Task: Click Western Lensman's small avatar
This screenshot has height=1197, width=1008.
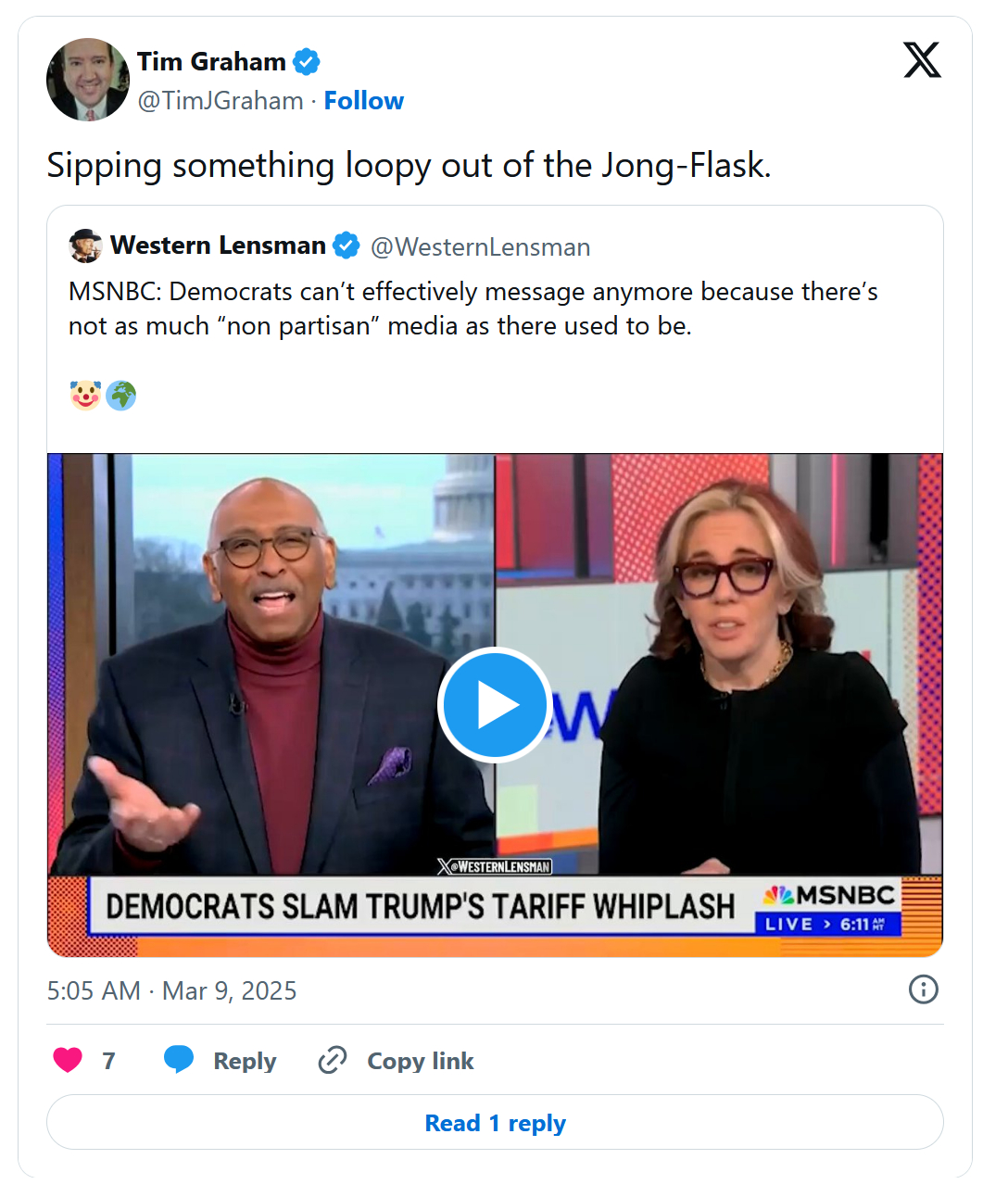Action: (85, 246)
